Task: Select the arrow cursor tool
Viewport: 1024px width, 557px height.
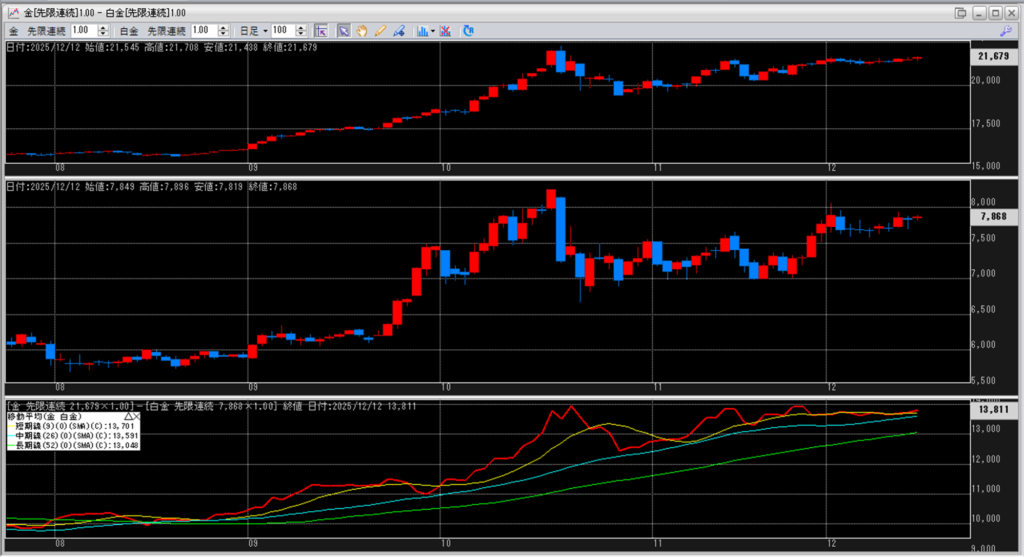Action: click(342, 31)
